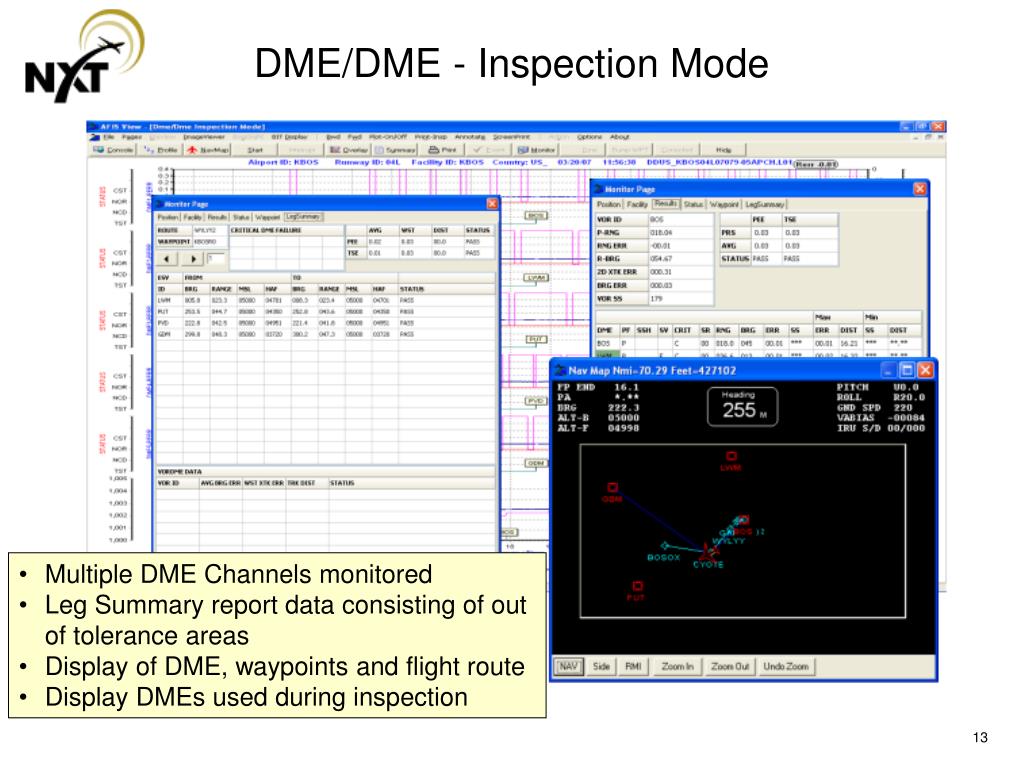The width and height of the screenshot is (1024, 768).
Task: Select Waypoint tab in left Monitor Page
Action: [267, 217]
